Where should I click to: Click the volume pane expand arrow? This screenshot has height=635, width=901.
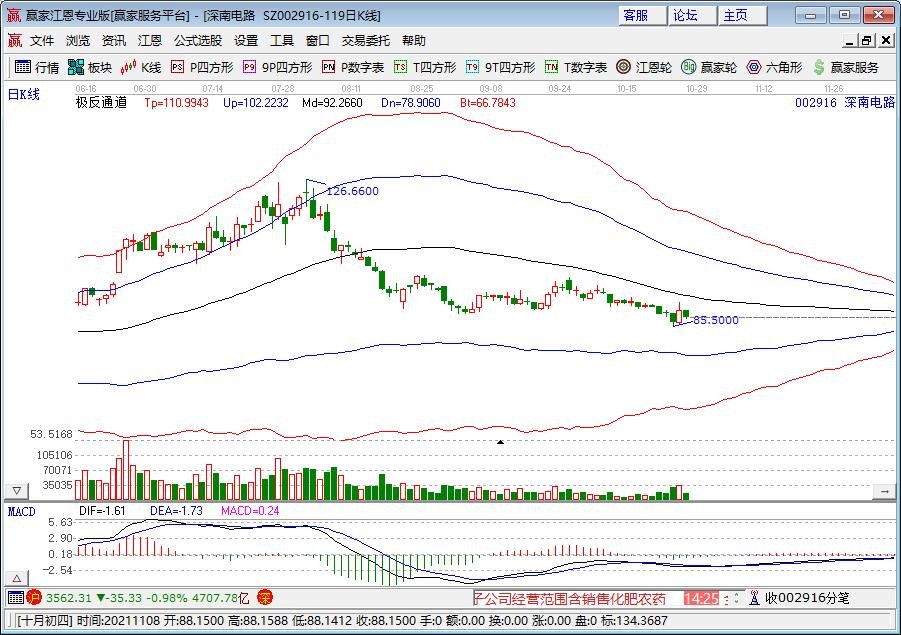point(882,491)
